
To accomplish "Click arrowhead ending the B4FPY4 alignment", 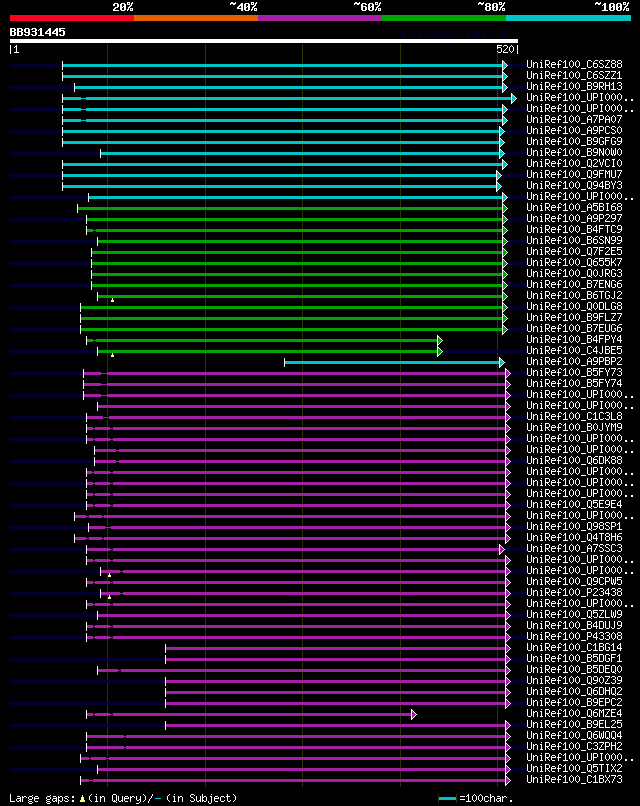I will 440,340.
